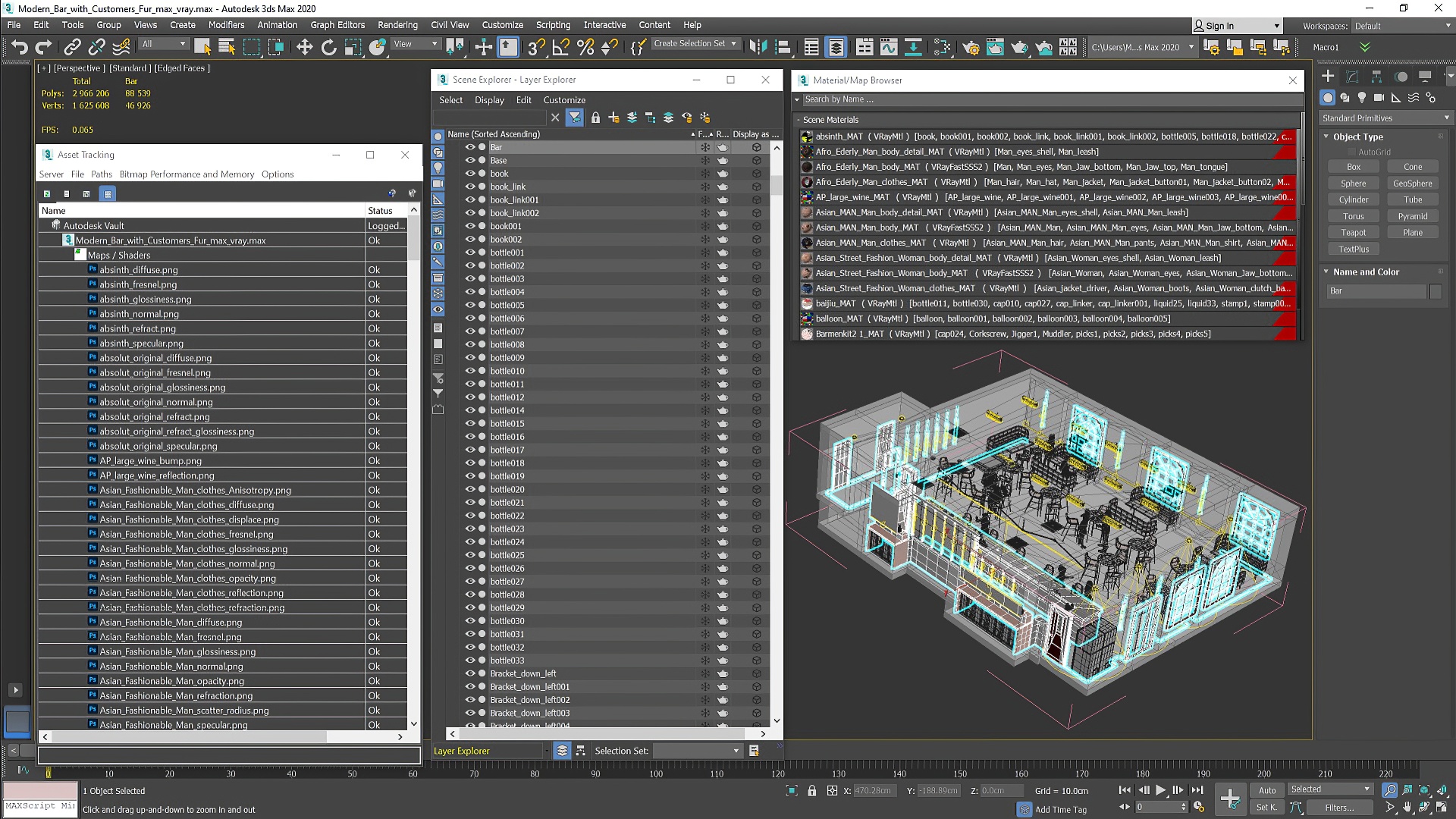Click the Undo arrow icon
Screen dimensions: 1456x819
[19, 47]
